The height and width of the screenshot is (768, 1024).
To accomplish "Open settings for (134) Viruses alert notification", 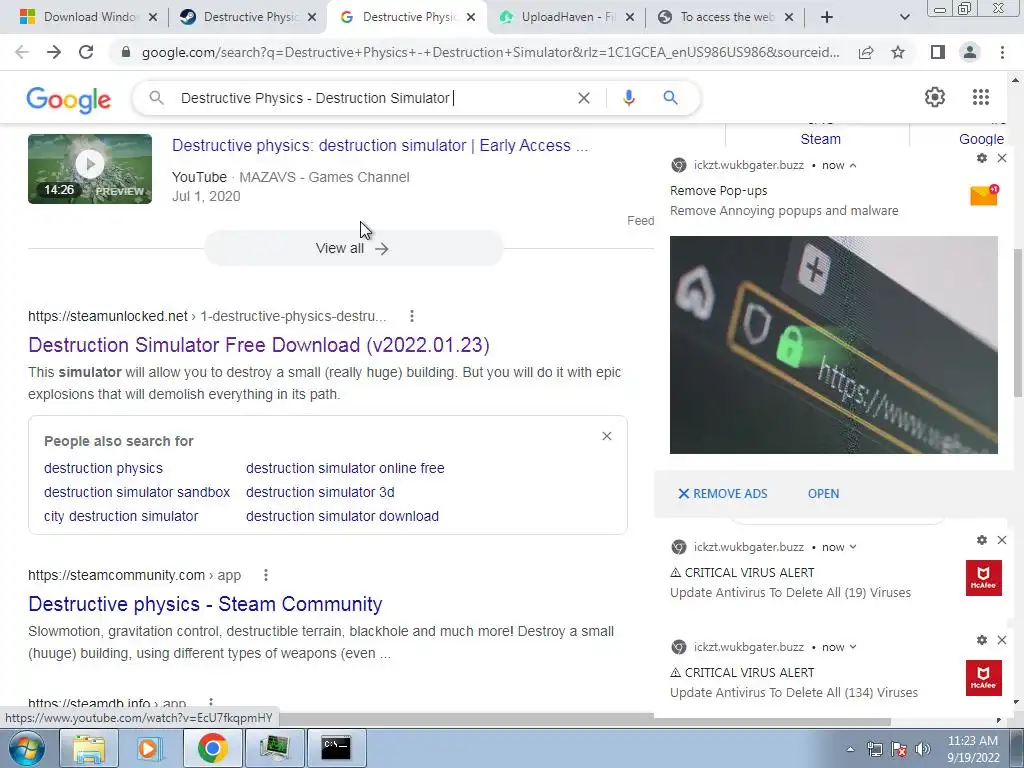I will pyautogui.click(x=982, y=640).
